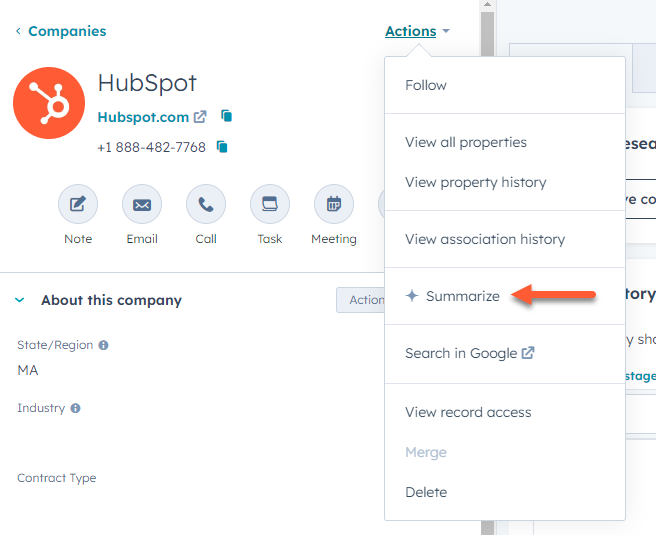Click the Meeting calendar icon
Image resolution: width=656 pixels, height=535 pixels.
tap(333, 205)
